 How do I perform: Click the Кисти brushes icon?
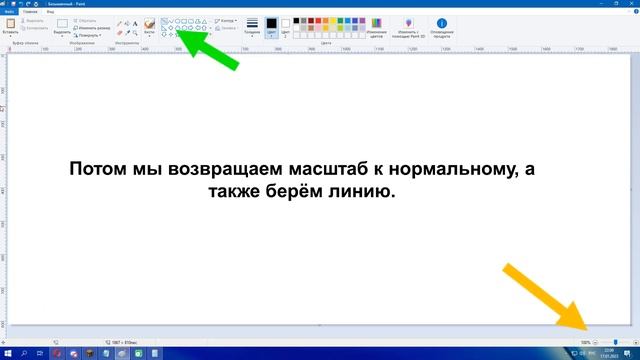coord(149,23)
